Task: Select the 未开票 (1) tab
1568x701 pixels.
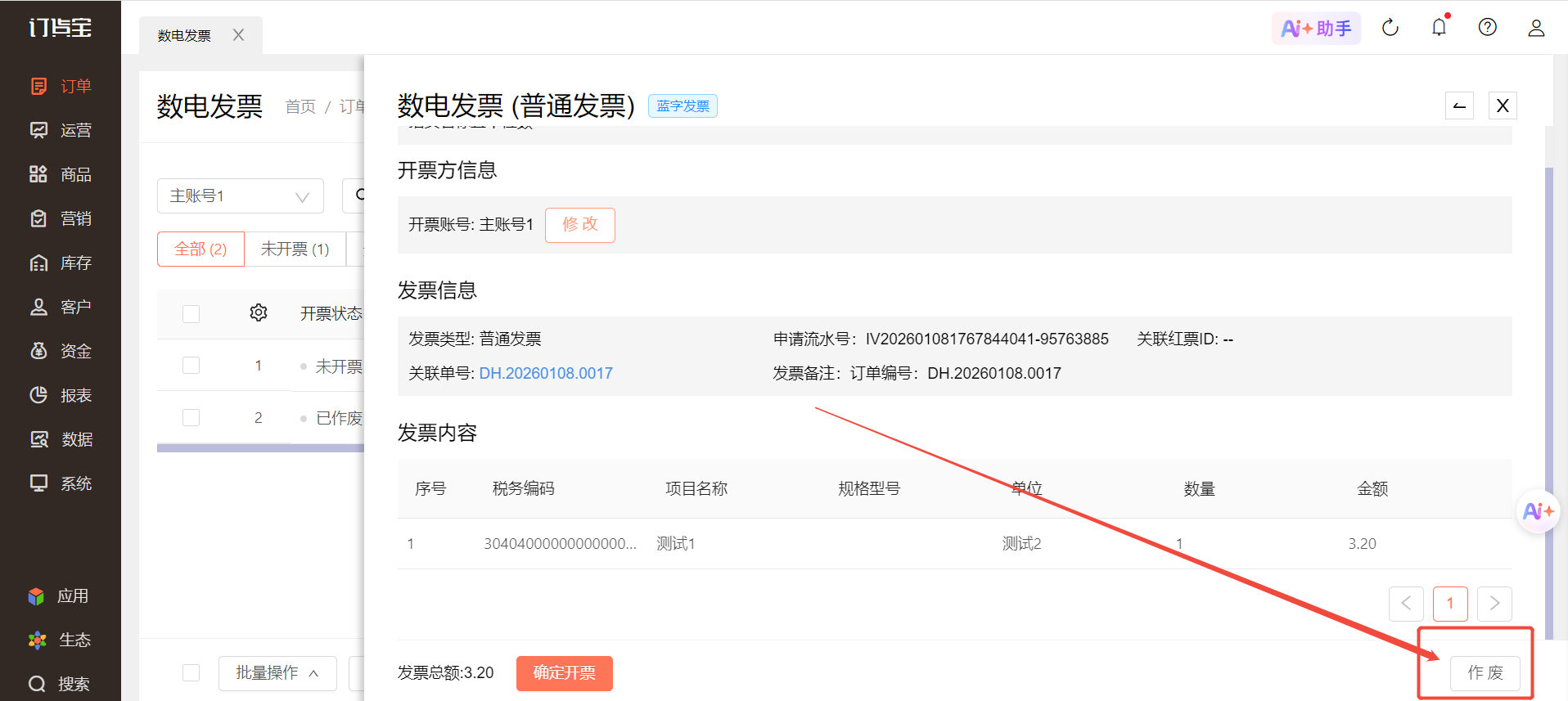Action: (295, 249)
